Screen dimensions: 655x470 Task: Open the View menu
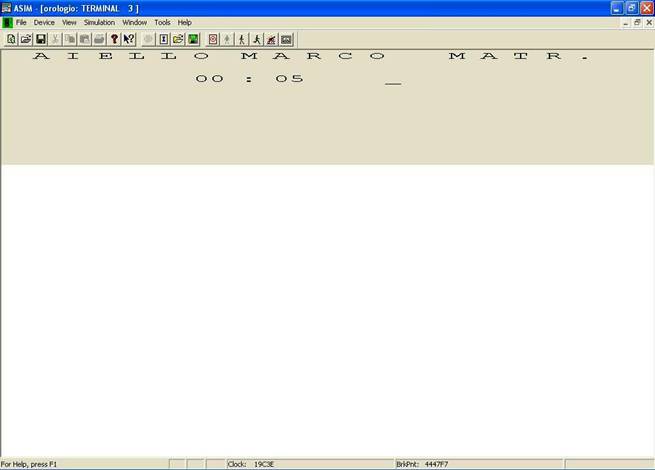click(x=69, y=22)
